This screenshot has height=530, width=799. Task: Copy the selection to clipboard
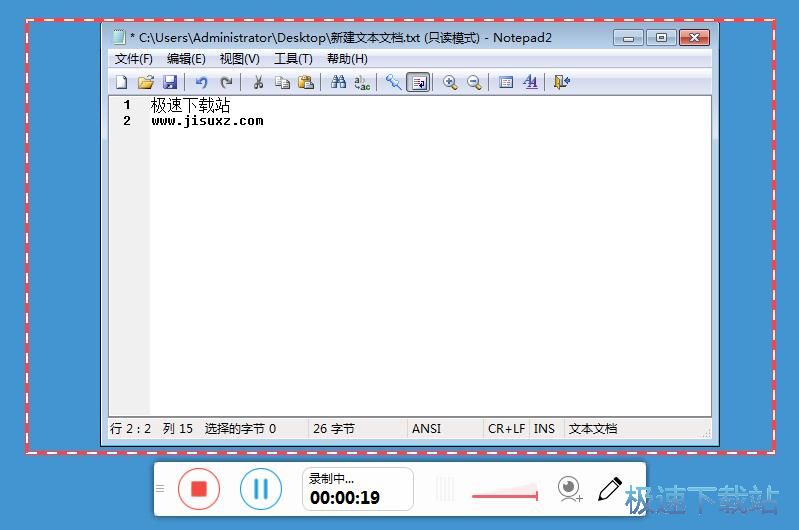pos(282,82)
